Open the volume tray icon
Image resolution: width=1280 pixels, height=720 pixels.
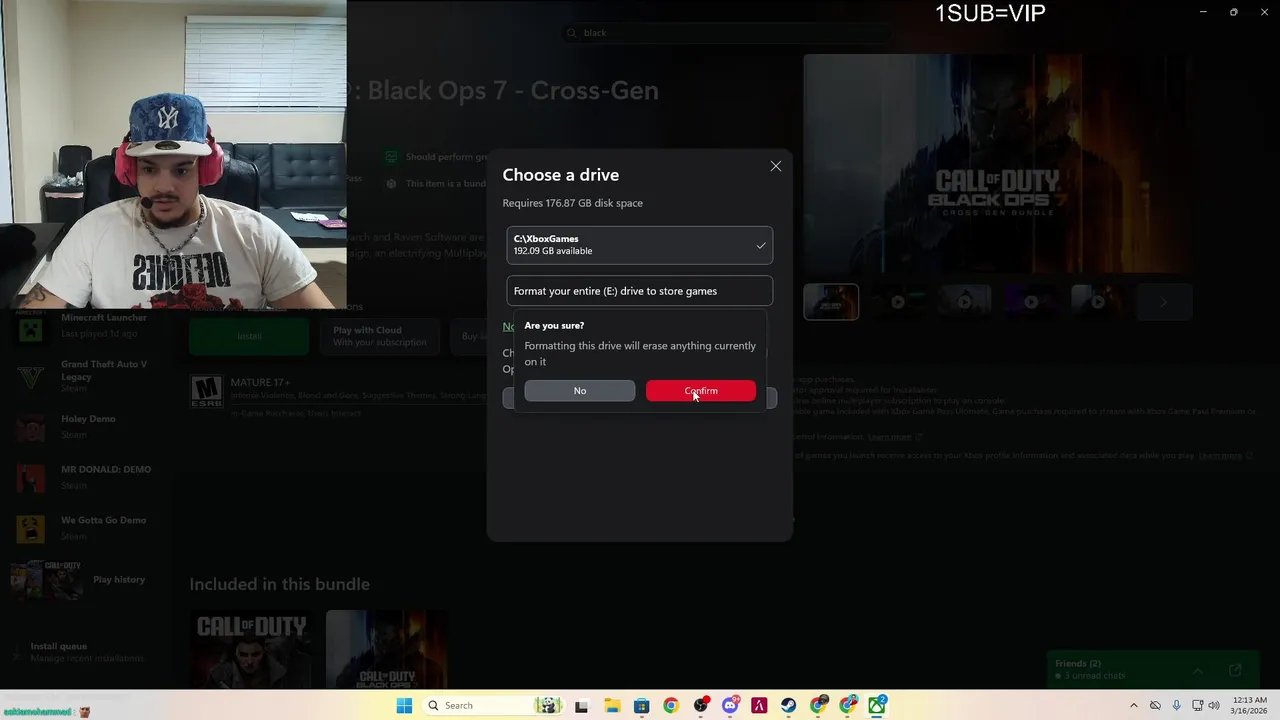1215,705
